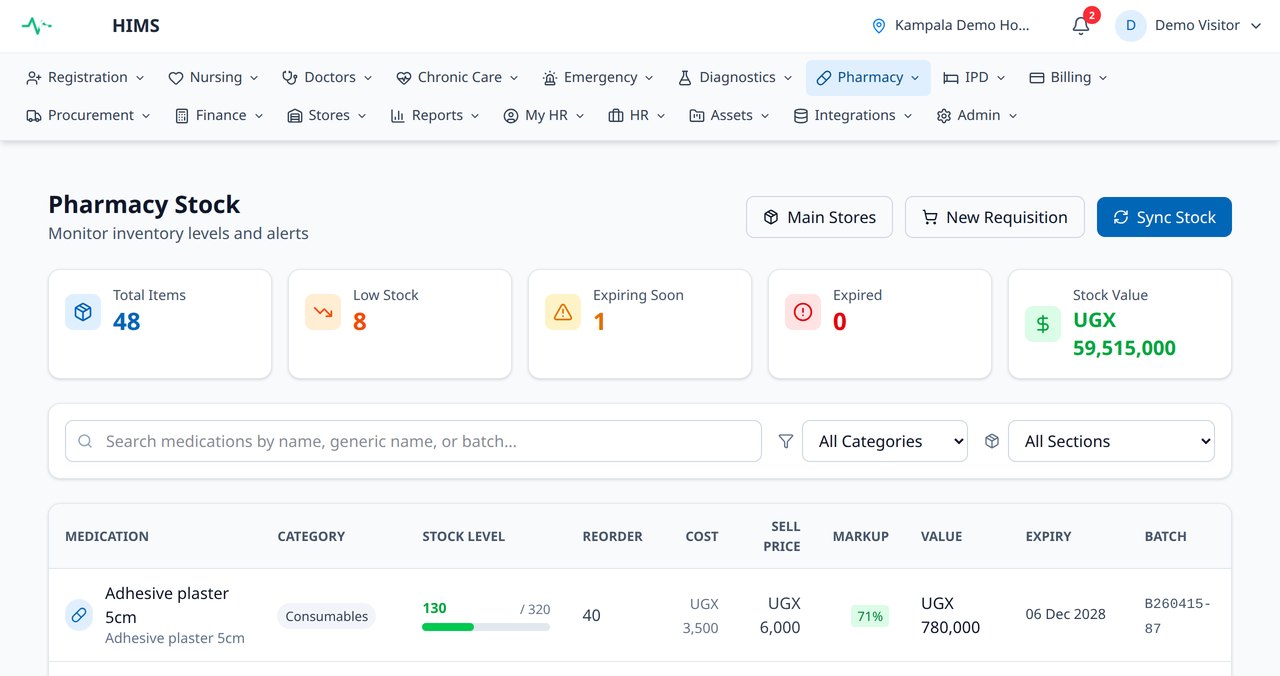Expand the Doctors menu
Viewport: 1280px width, 676px height.
coord(327,78)
